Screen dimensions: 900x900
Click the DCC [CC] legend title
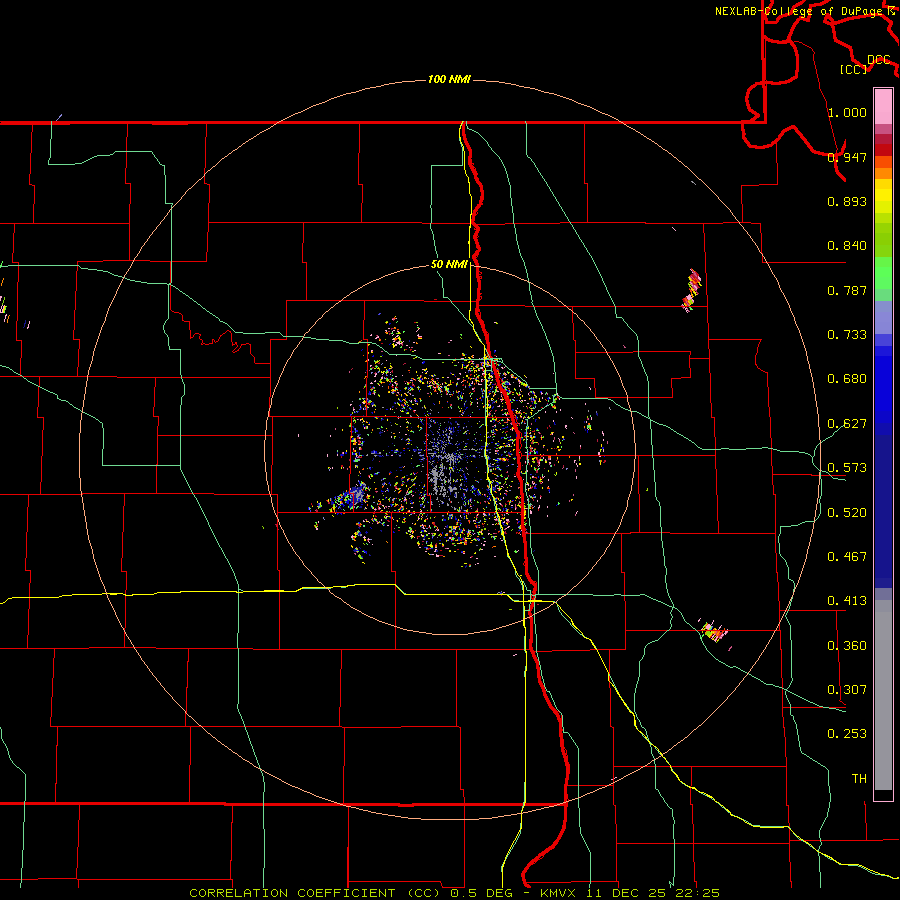pyautogui.click(x=866, y=64)
